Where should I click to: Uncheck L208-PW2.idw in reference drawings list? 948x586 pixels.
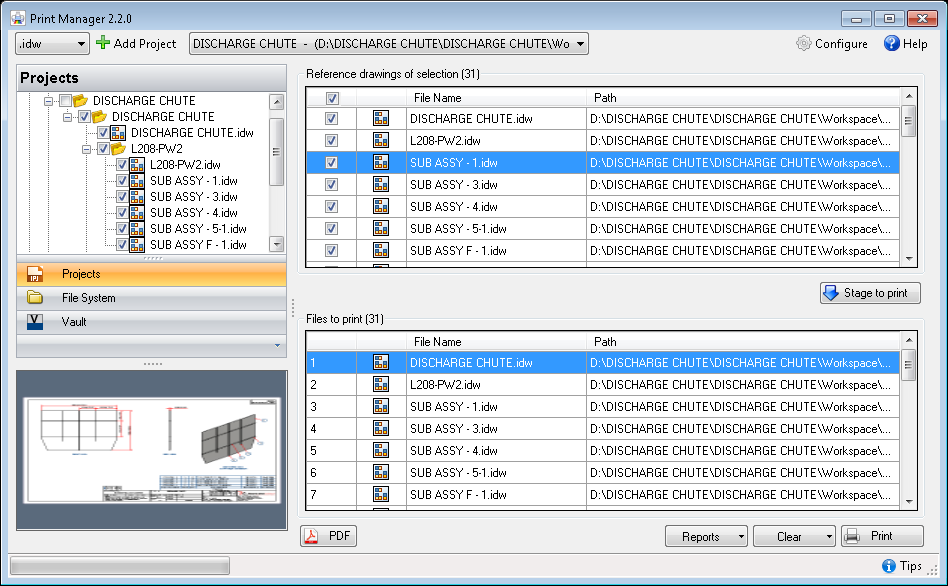pos(331,140)
